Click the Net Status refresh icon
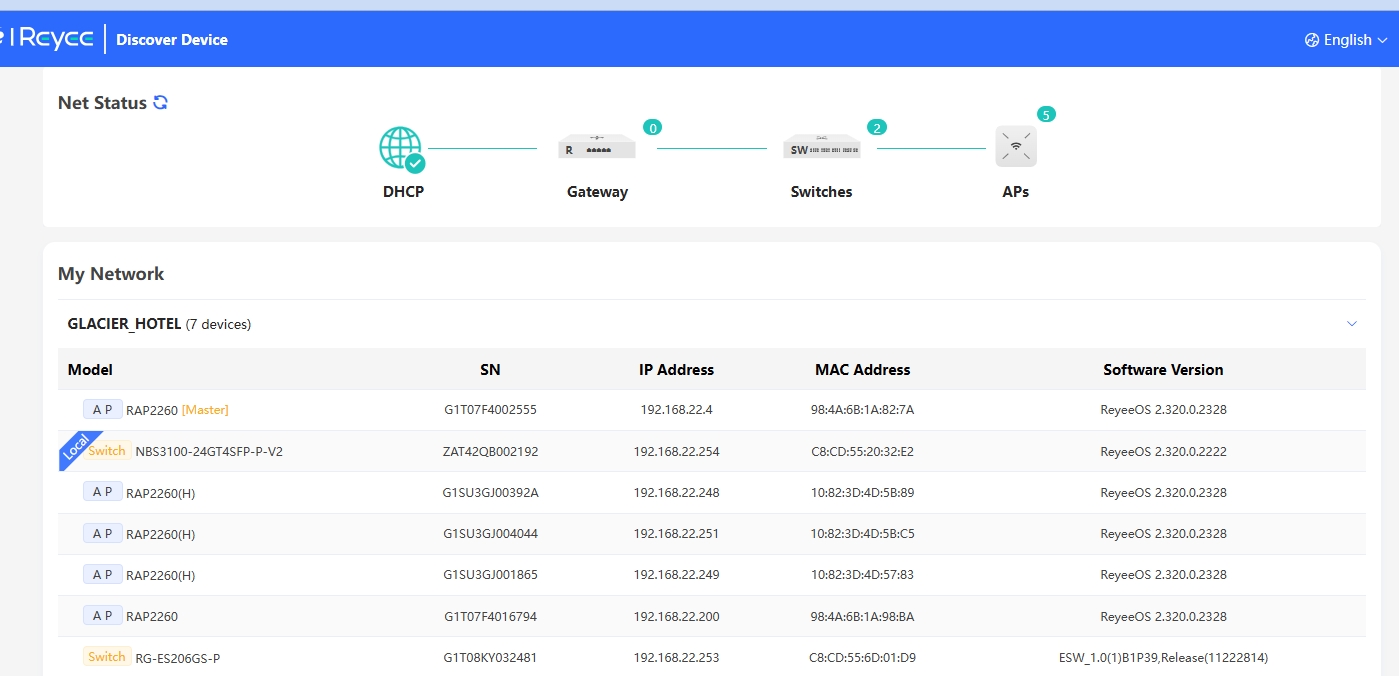Viewport: 1399px width, 676px height. pyautogui.click(x=160, y=102)
